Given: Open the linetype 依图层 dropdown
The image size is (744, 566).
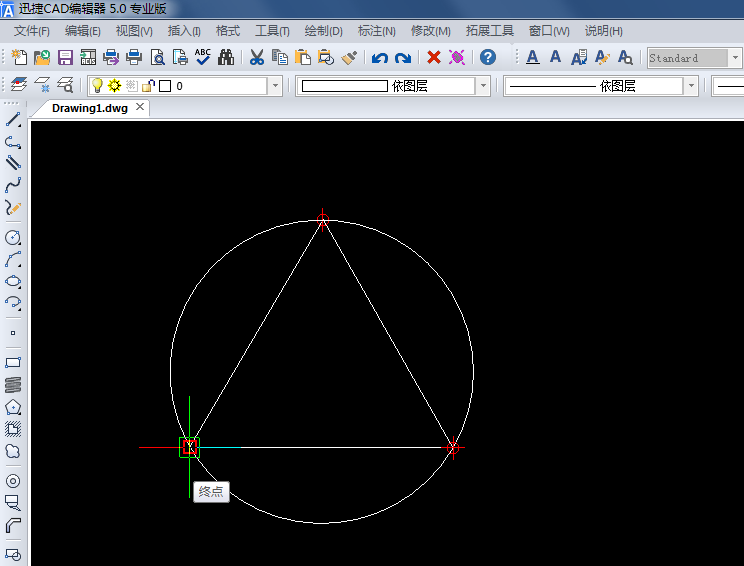Looking at the screenshot, I should pyautogui.click(x=690, y=86).
